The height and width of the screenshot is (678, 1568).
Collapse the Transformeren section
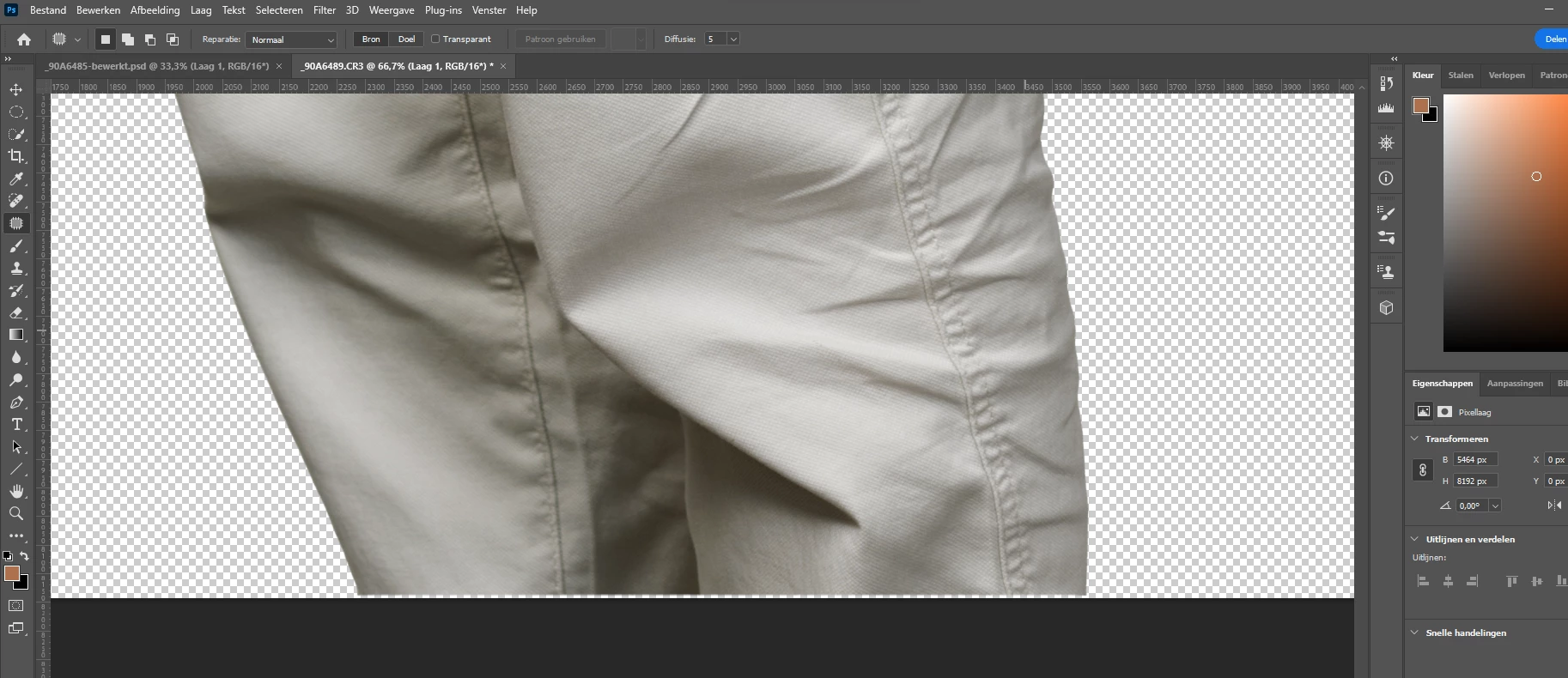coord(1415,439)
